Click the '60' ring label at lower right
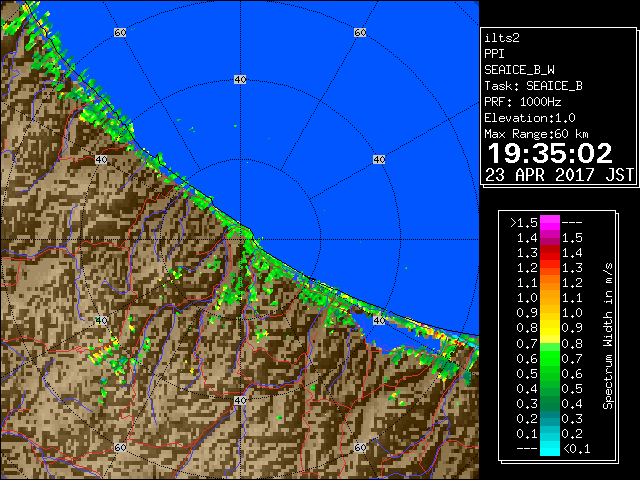This screenshot has width=640, height=480. pyautogui.click(x=360, y=448)
